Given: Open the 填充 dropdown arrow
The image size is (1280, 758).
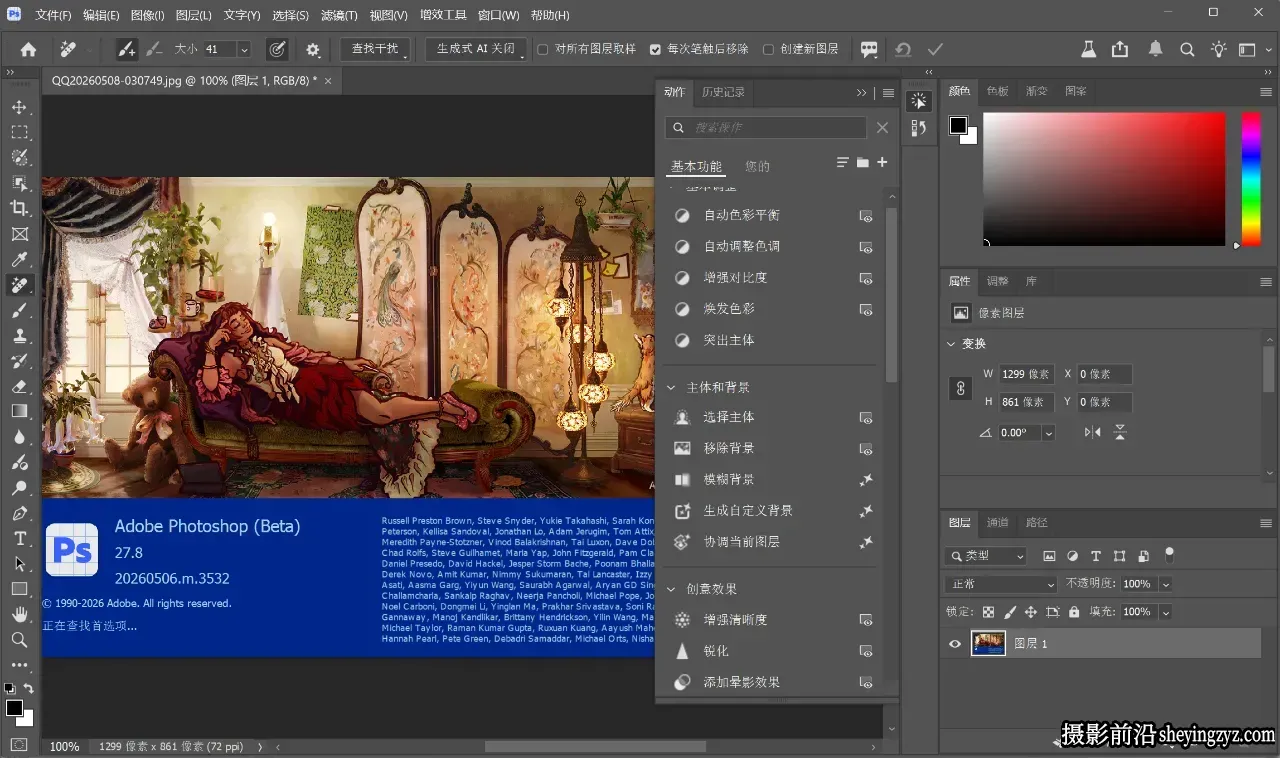Looking at the screenshot, I should click(1166, 611).
